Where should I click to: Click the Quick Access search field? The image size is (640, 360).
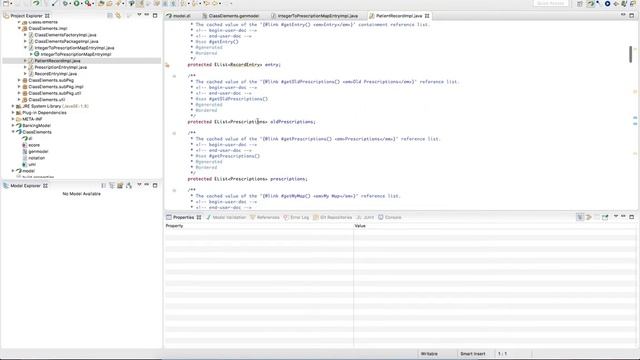tap(551, 3)
